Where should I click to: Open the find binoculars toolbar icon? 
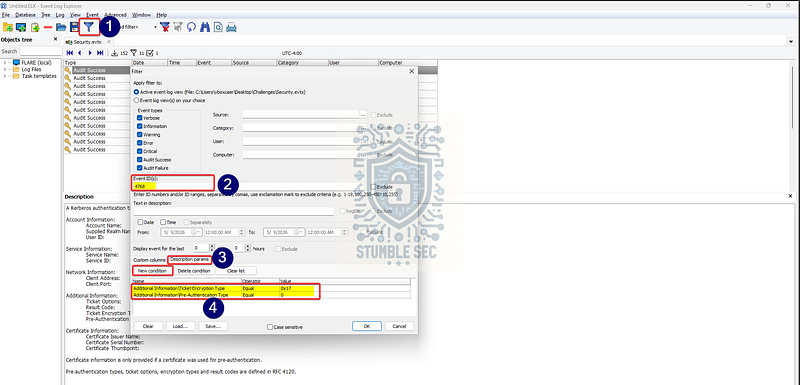[x=205, y=27]
